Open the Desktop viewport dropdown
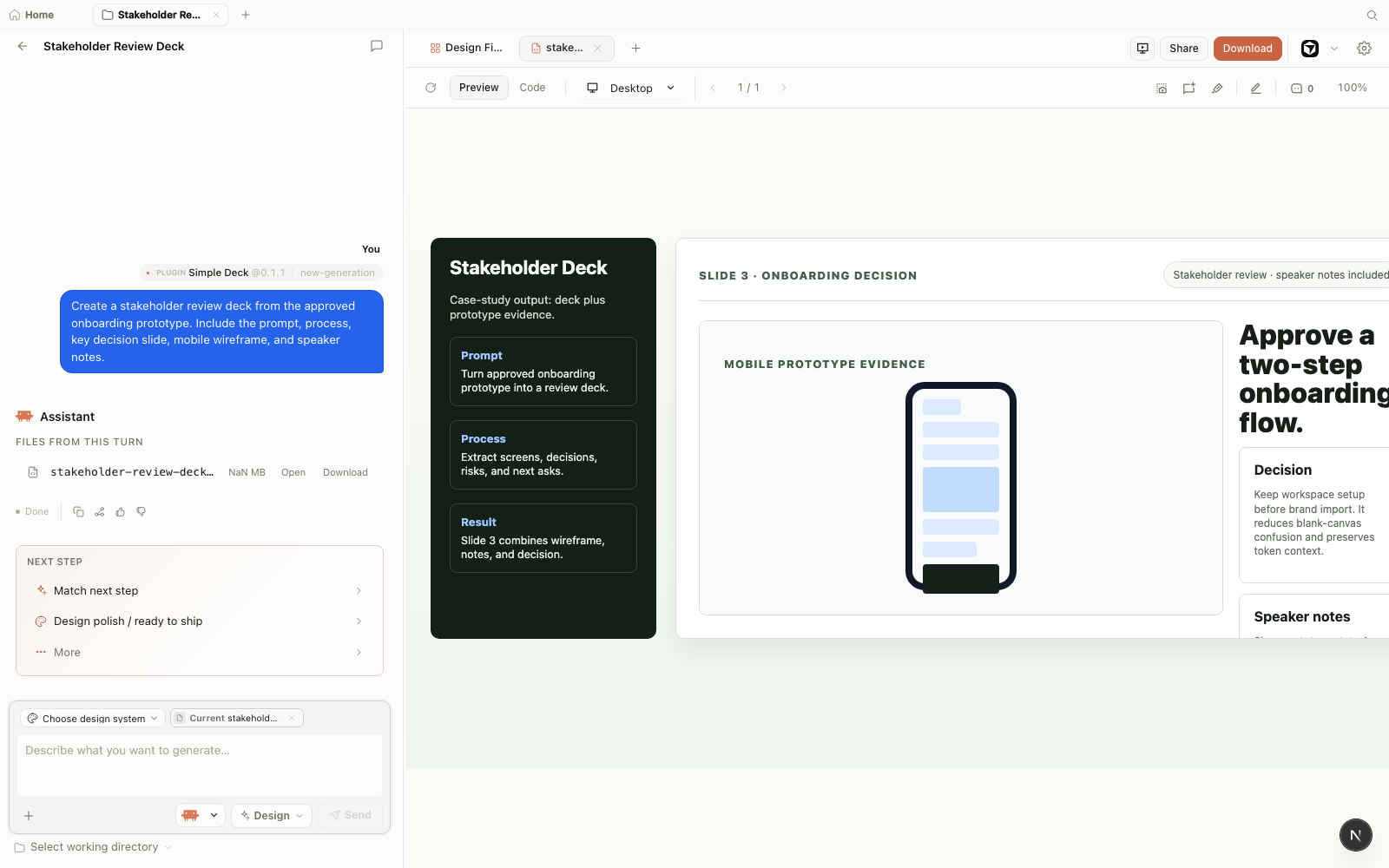The height and width of the screenshot is (868, 1389). click(631, 89)
